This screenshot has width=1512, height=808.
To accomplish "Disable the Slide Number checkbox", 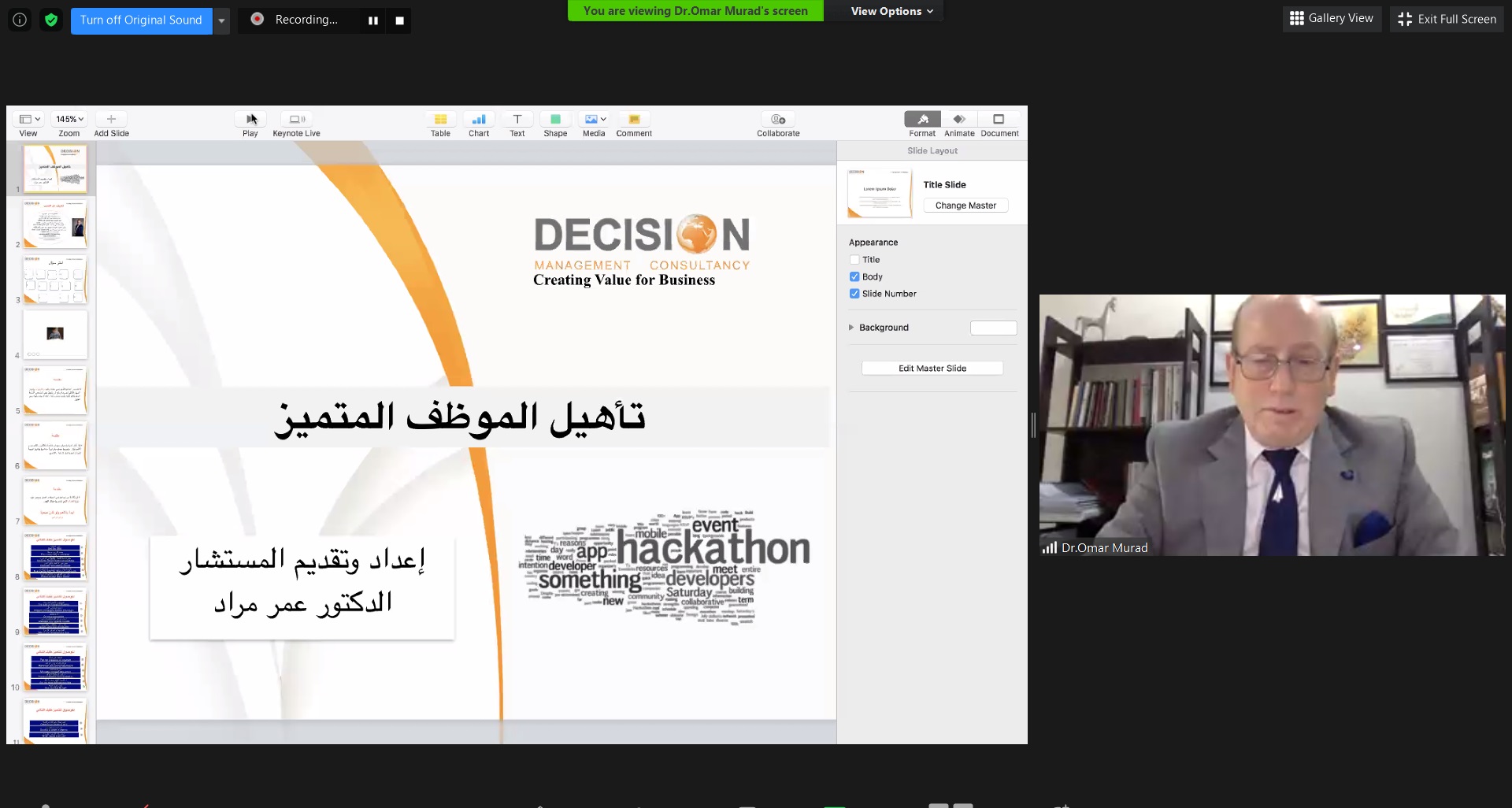I will point(854,294).
